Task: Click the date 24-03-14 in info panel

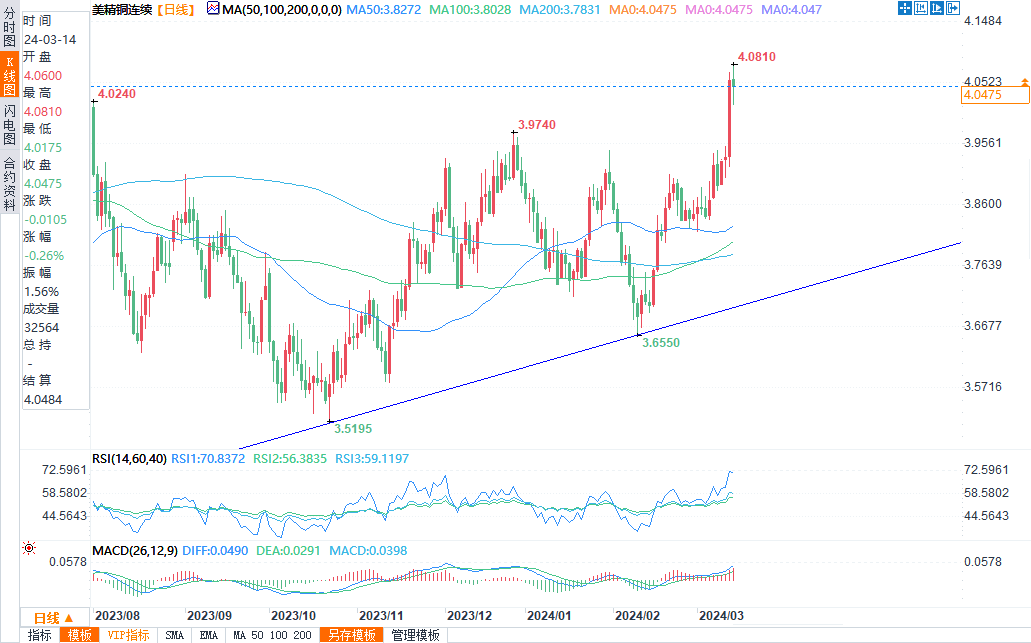Action: 50,39
